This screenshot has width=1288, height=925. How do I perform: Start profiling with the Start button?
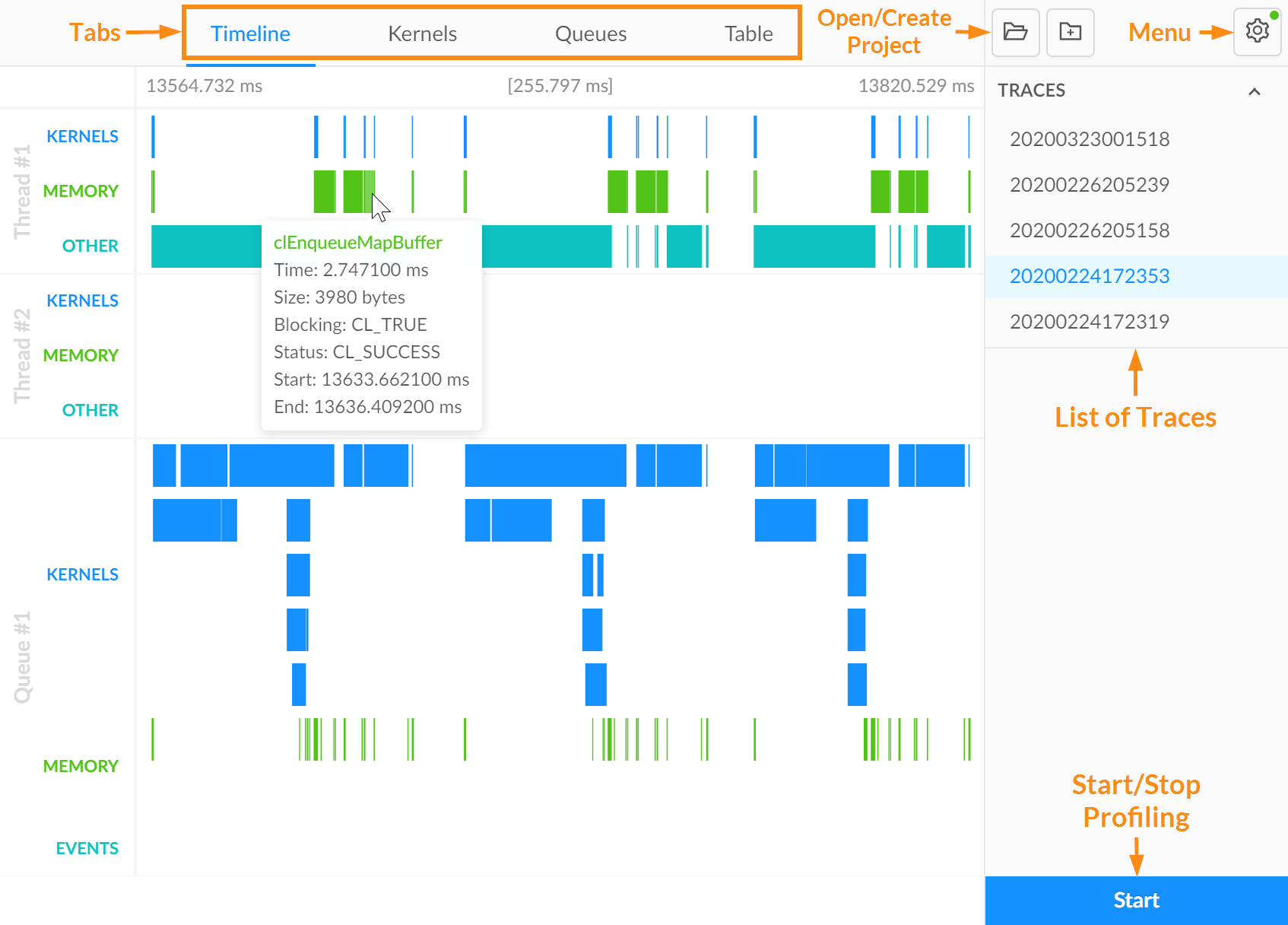[x=1137, y=901]
